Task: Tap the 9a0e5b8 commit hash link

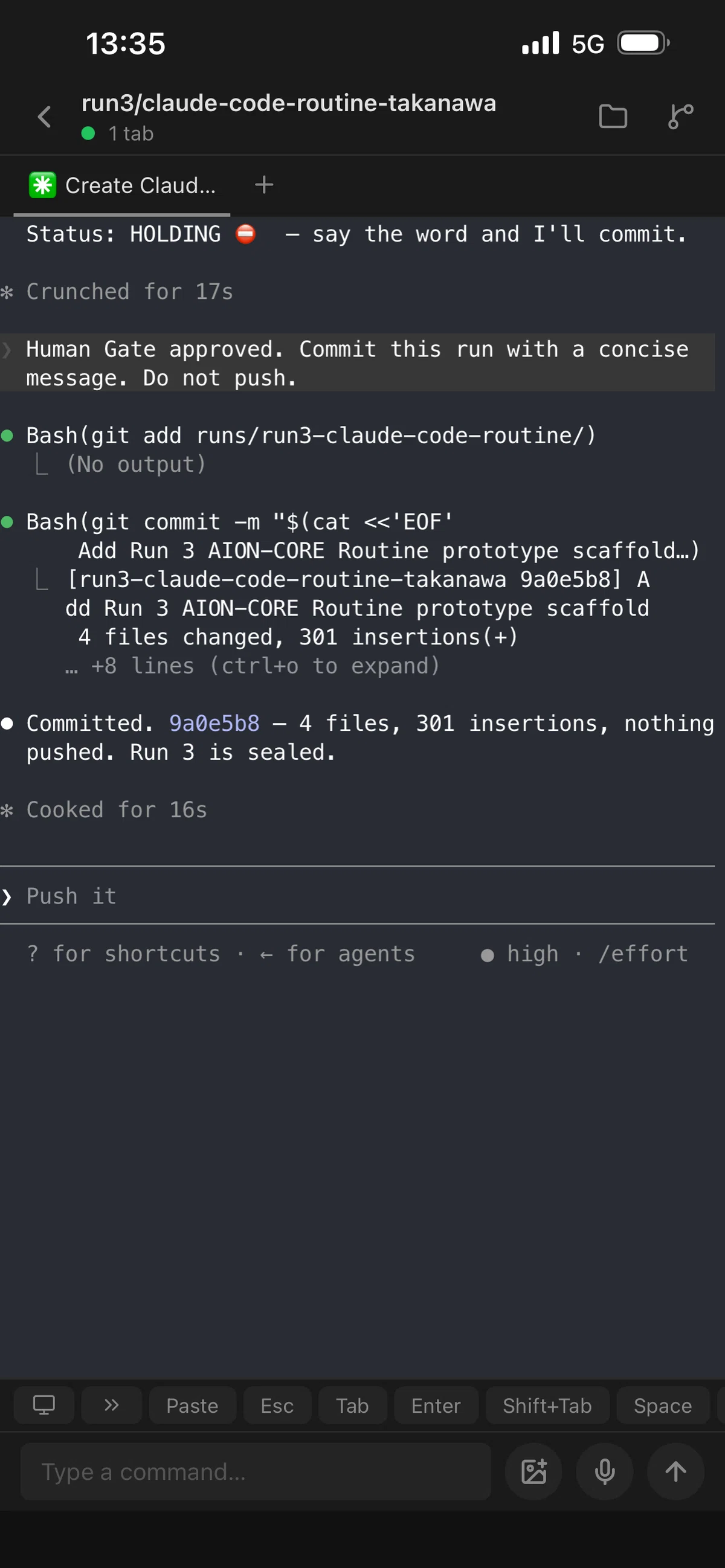Action: coord(214,723)
